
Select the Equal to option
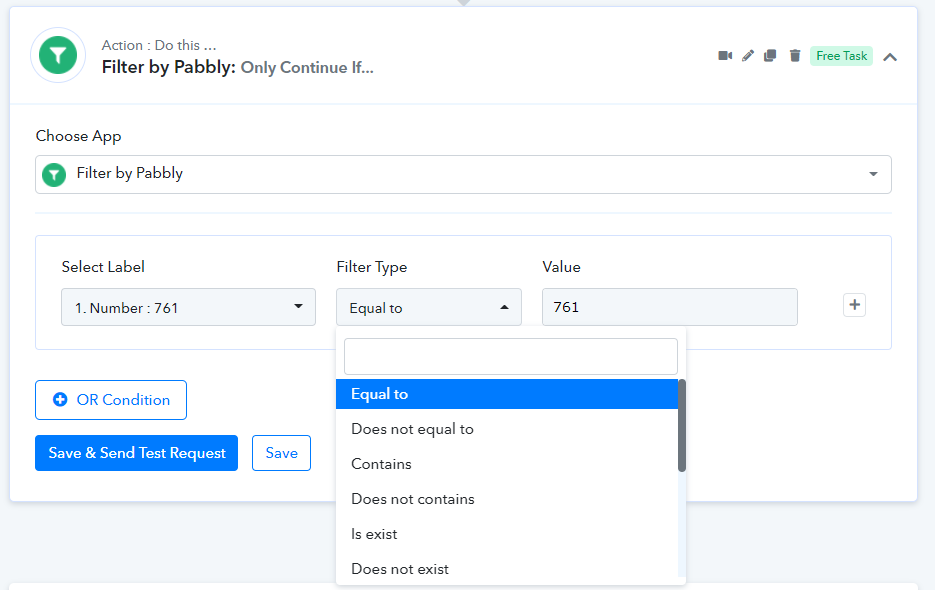tap(507, 394)
